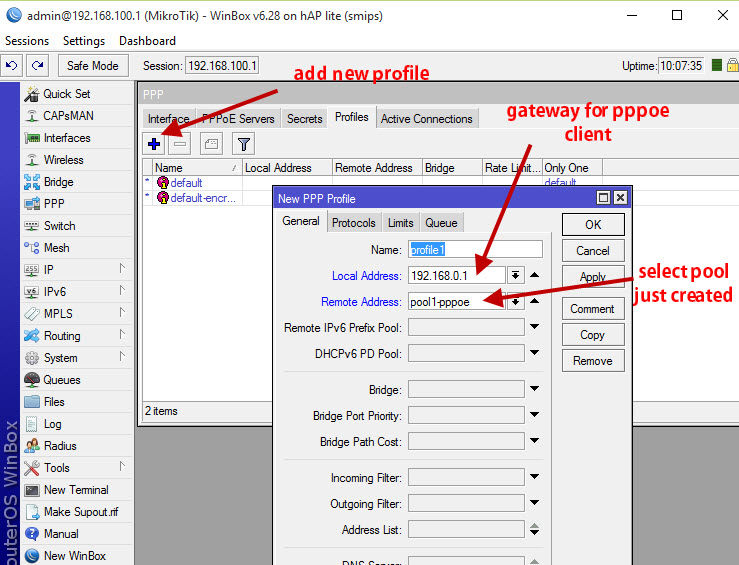Expand the Bridge Path Cost field
Viewport: 739px width, 565px height.
pyautogui.click(x=534, y=441)
